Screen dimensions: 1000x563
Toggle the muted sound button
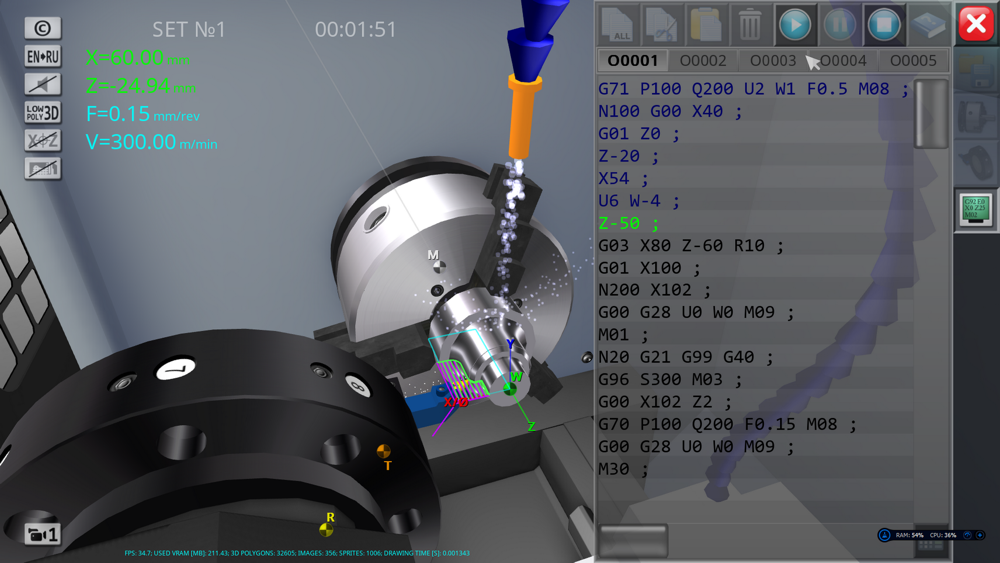pos(43,84)
